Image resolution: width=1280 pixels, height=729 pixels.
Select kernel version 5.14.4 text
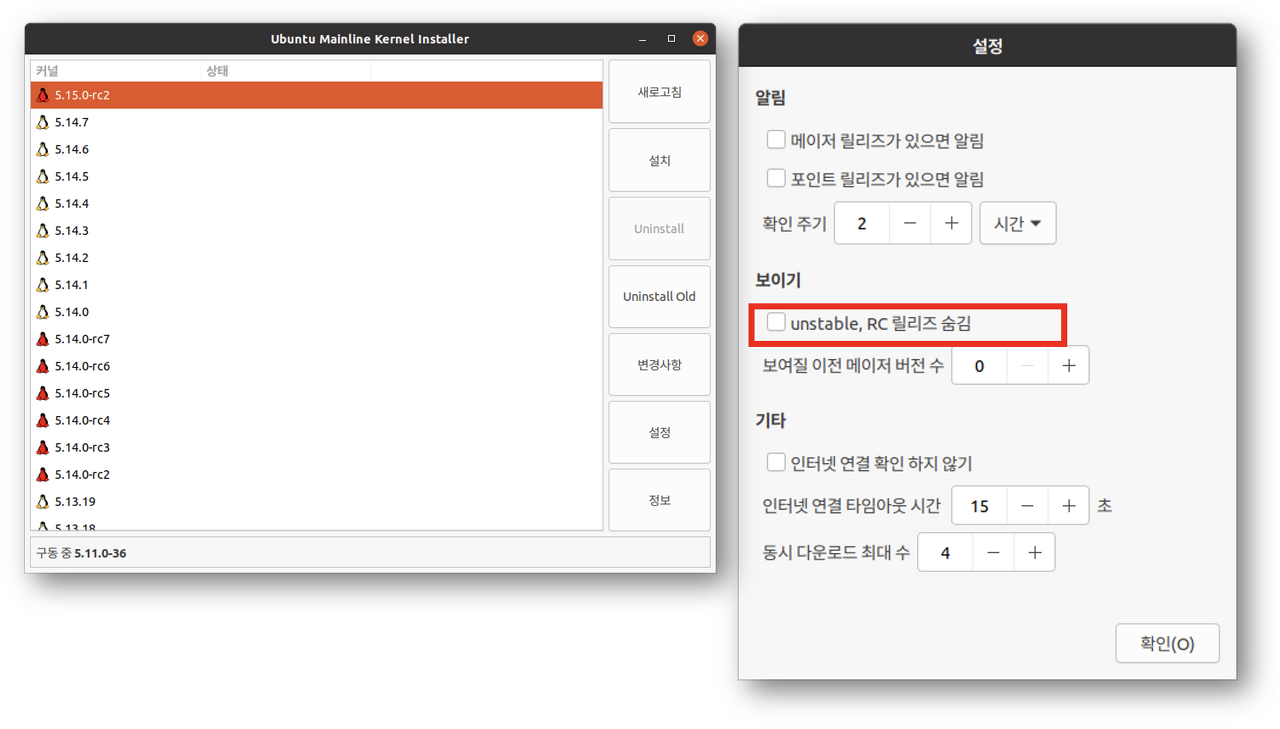pos(71,203)
